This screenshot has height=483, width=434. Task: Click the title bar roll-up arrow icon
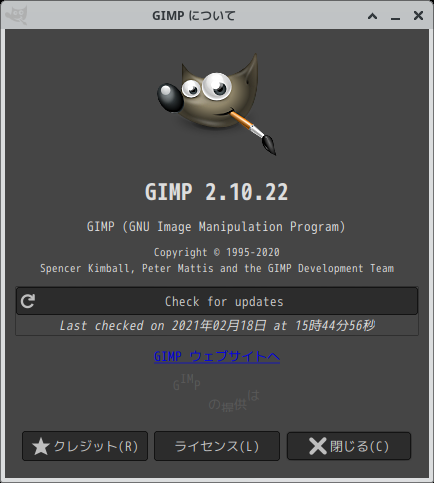[372, 16]
